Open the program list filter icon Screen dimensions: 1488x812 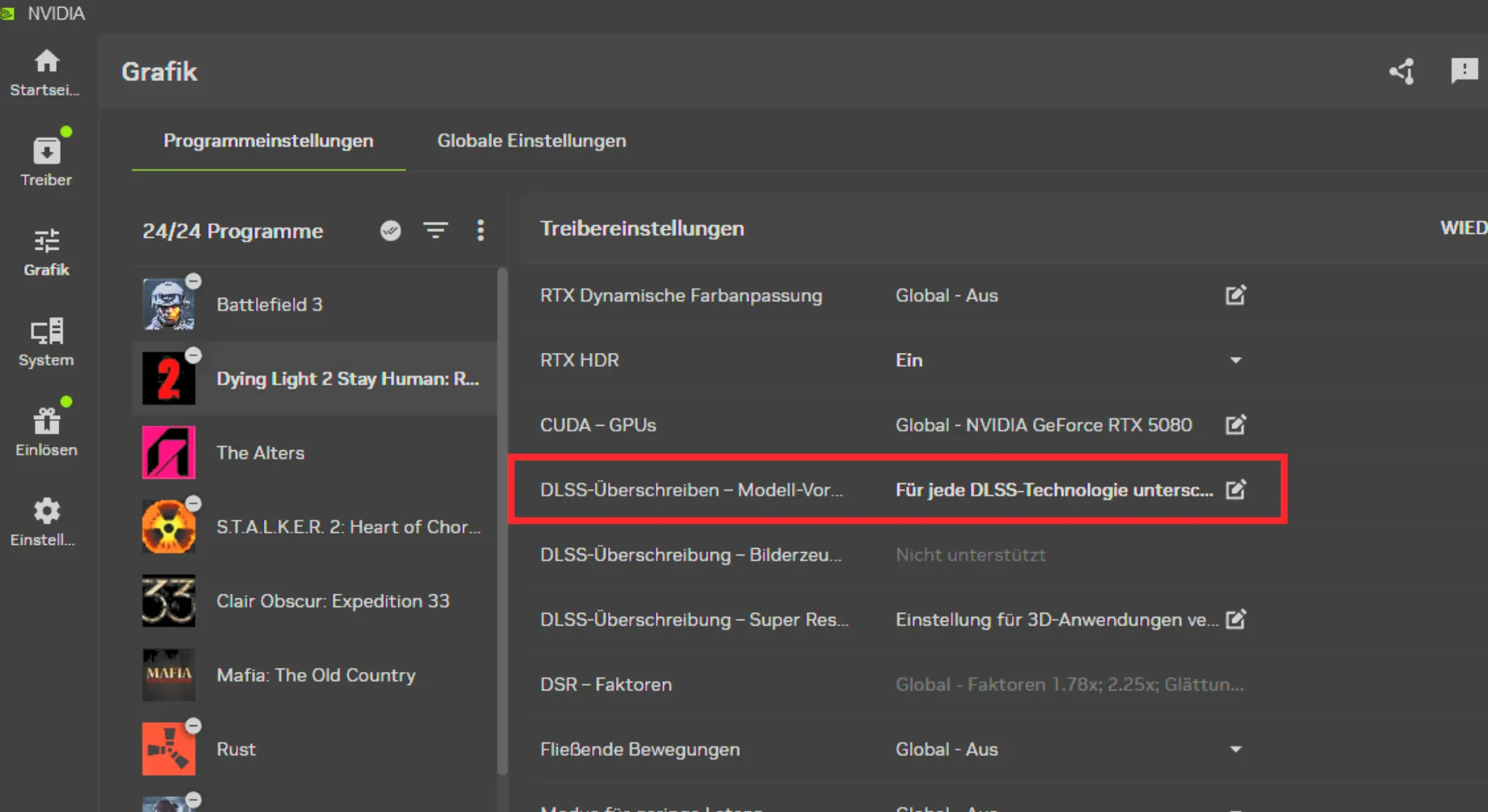(436, 231)
